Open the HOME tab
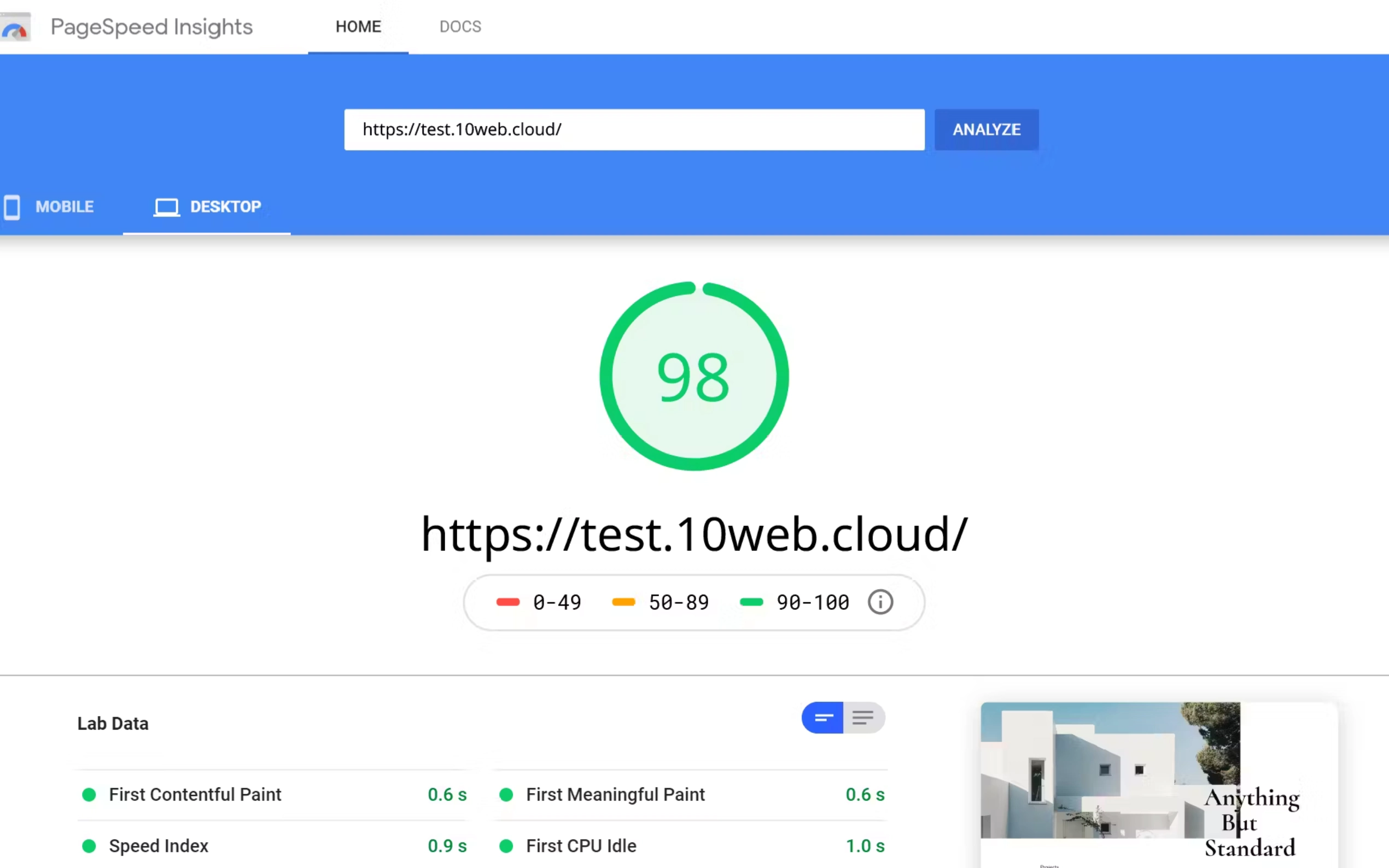This screenshot has height=868, width=1389. point(358,27)
